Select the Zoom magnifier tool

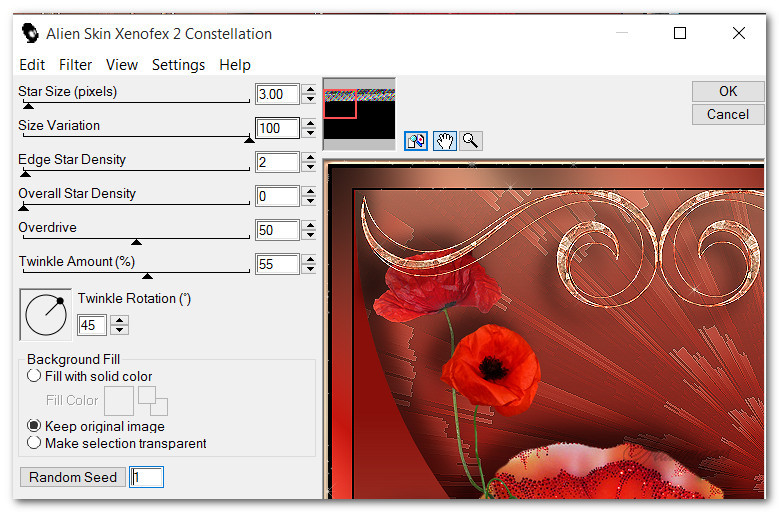coord(470,141)
